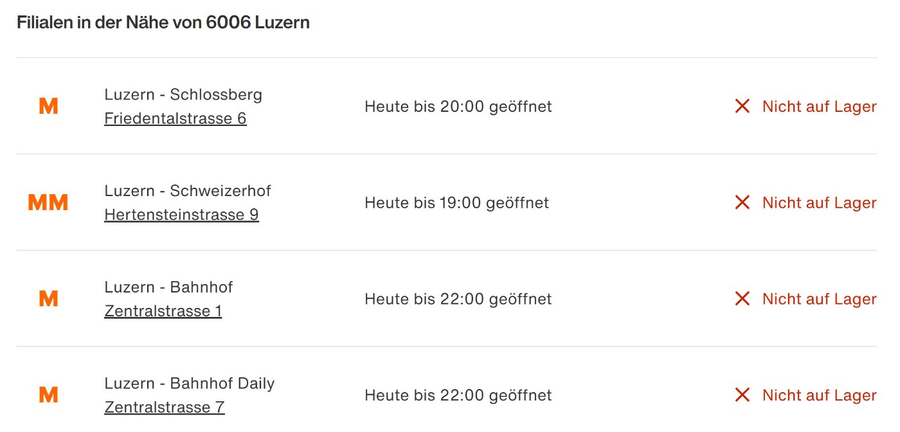Click the Migros M logo for Schlossberg
The width and height of the screenshot is (900, 432).
click(48, 106)
